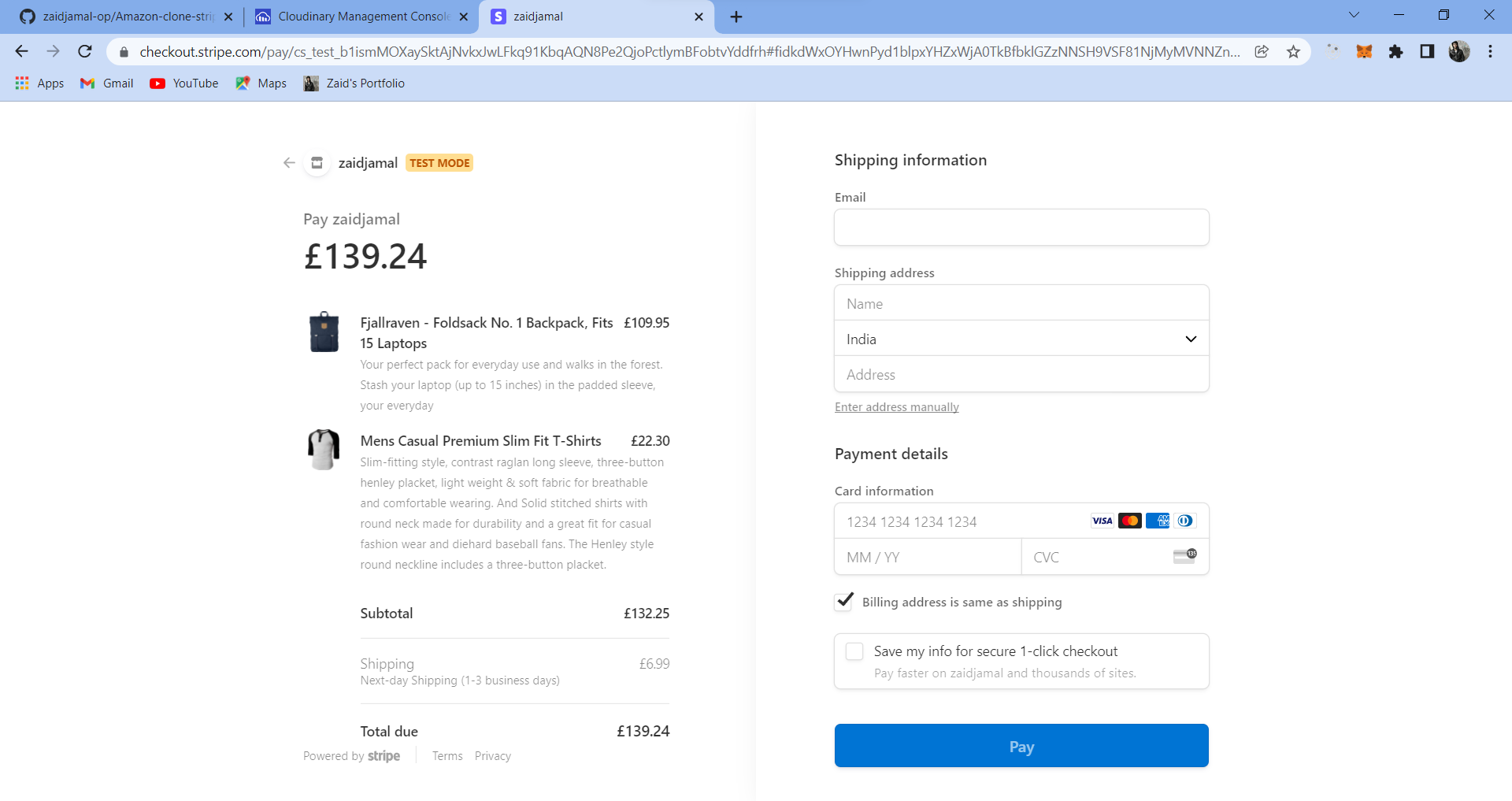This screenshot has height=801, width=1512.
Task: Enable Save my info for 1-click checkout
Action: [854, 651]
